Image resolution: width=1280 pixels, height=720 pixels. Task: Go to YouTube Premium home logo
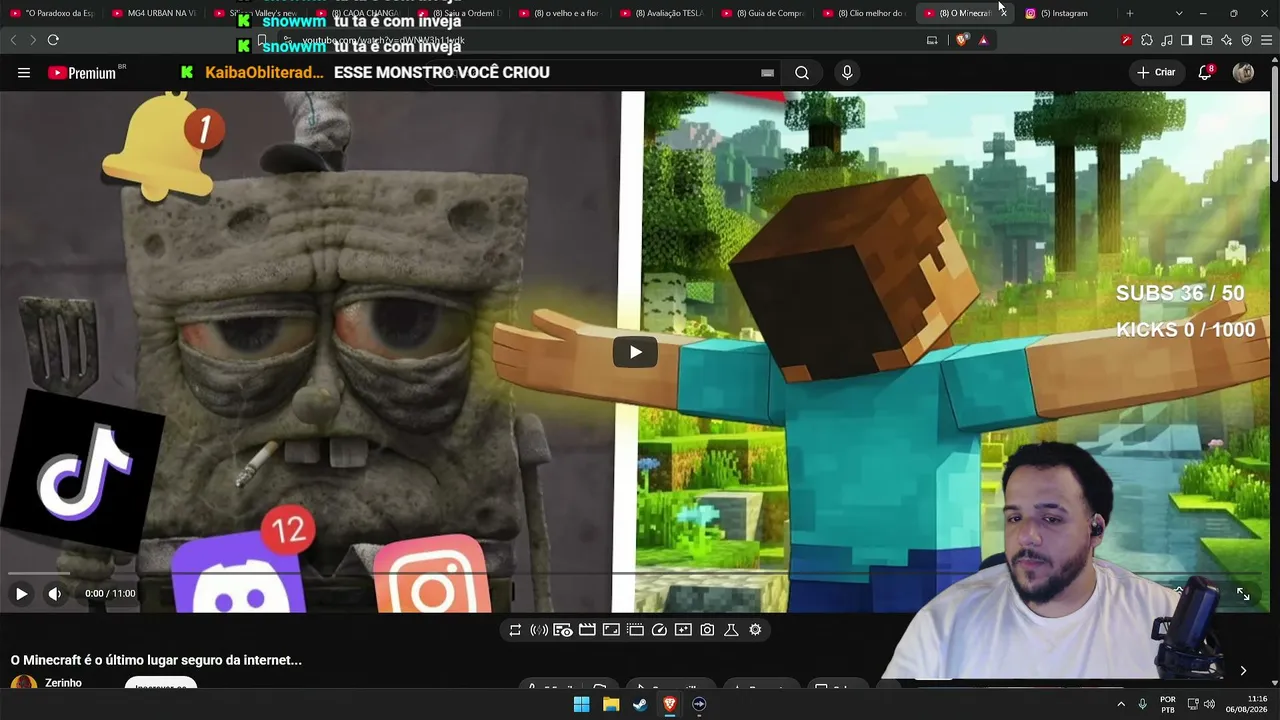pyautogui.click(x=82, y=73)
